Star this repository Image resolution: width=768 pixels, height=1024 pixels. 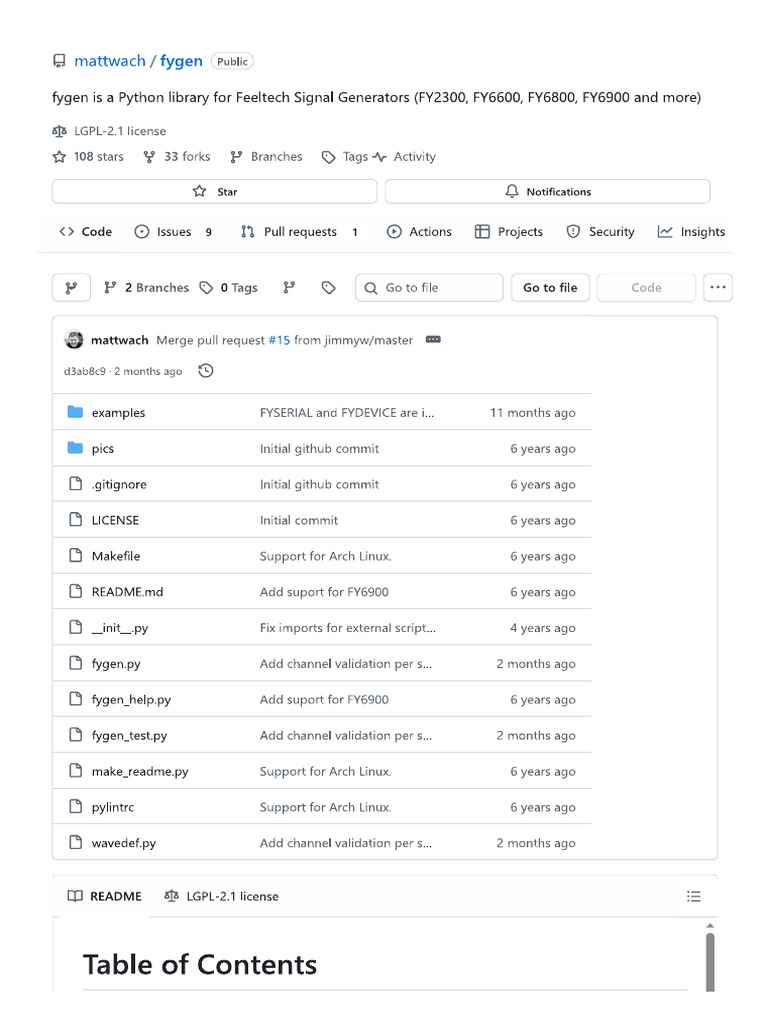214,191
